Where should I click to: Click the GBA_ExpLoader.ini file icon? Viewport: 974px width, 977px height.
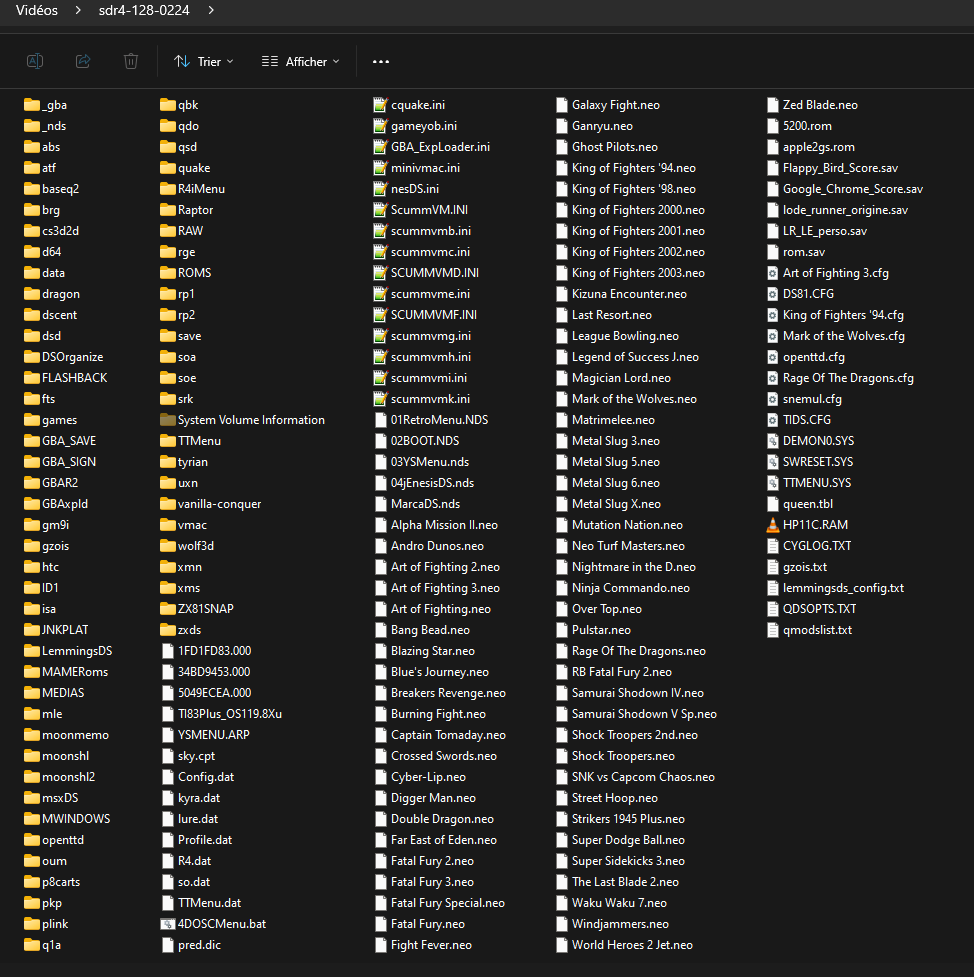(380, 147)
